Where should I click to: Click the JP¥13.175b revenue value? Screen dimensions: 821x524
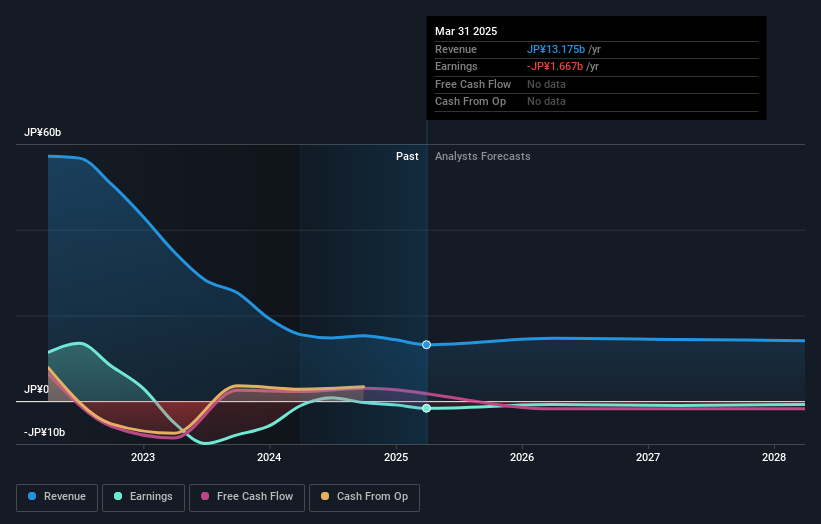pyautogui.click(x=556, y=49)
